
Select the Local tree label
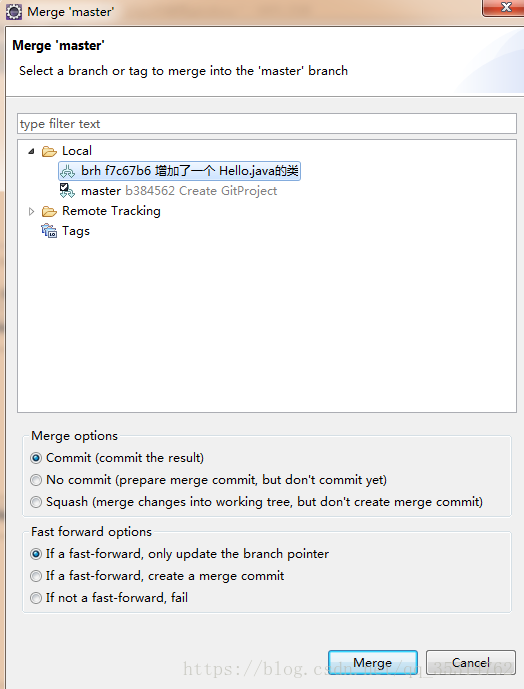[77, 151]
